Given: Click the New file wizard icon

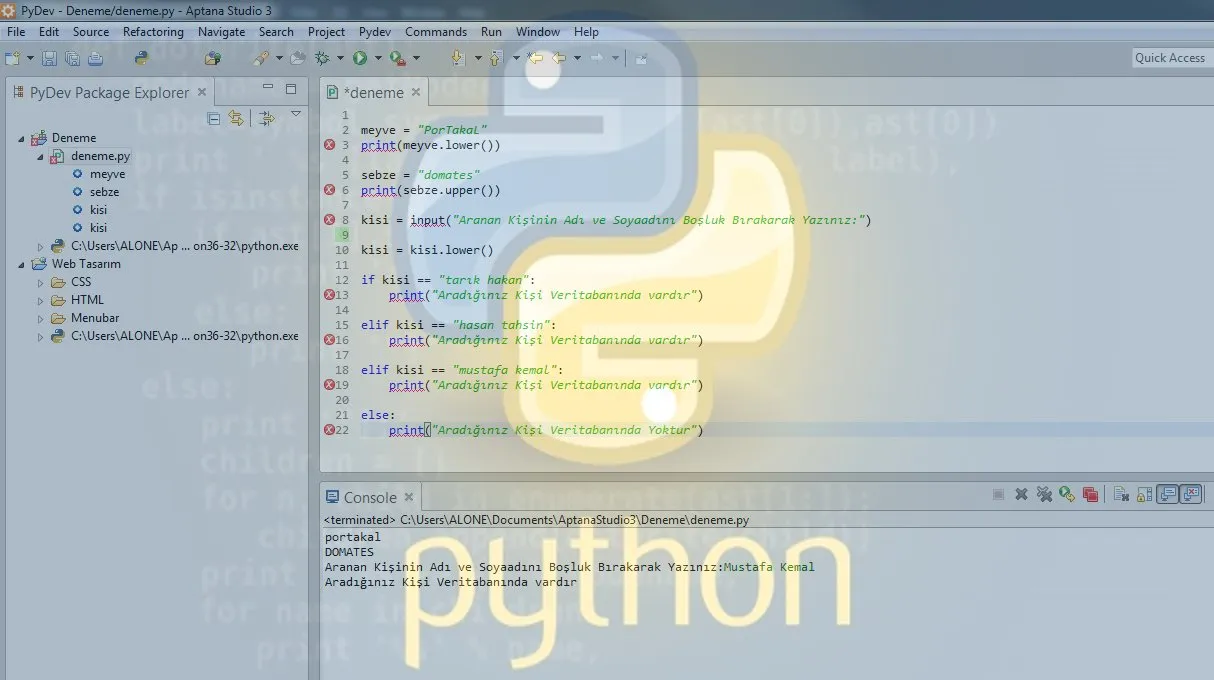Looking at the screenshot, I should click(x=13, y=58).
